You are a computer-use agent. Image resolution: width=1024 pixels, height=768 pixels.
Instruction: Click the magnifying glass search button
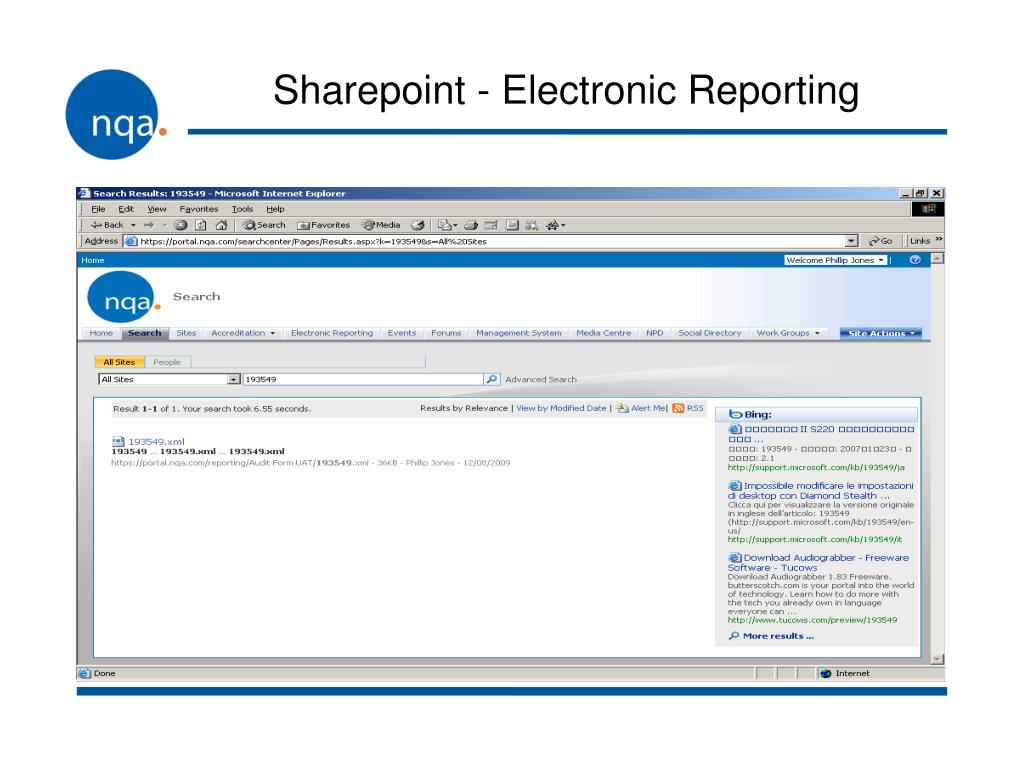click(x=492, y=379)
